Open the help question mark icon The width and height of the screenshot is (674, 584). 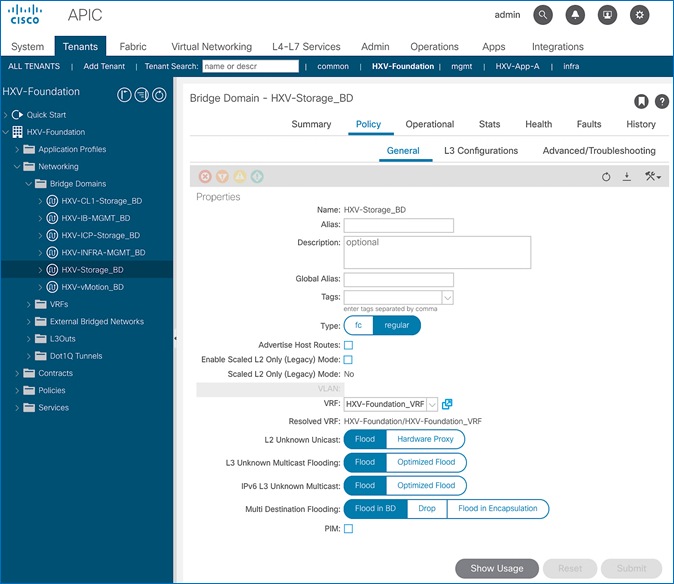(662, 101)
